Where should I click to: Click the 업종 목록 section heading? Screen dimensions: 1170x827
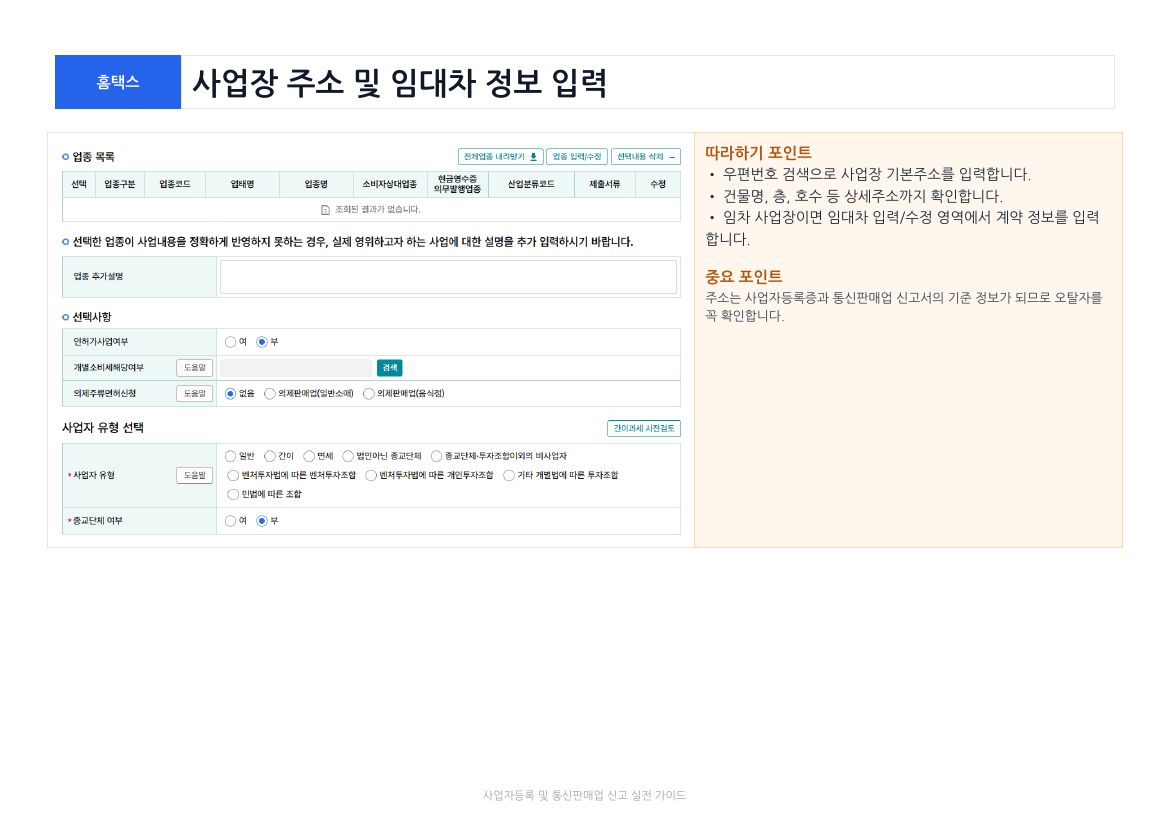93,157
